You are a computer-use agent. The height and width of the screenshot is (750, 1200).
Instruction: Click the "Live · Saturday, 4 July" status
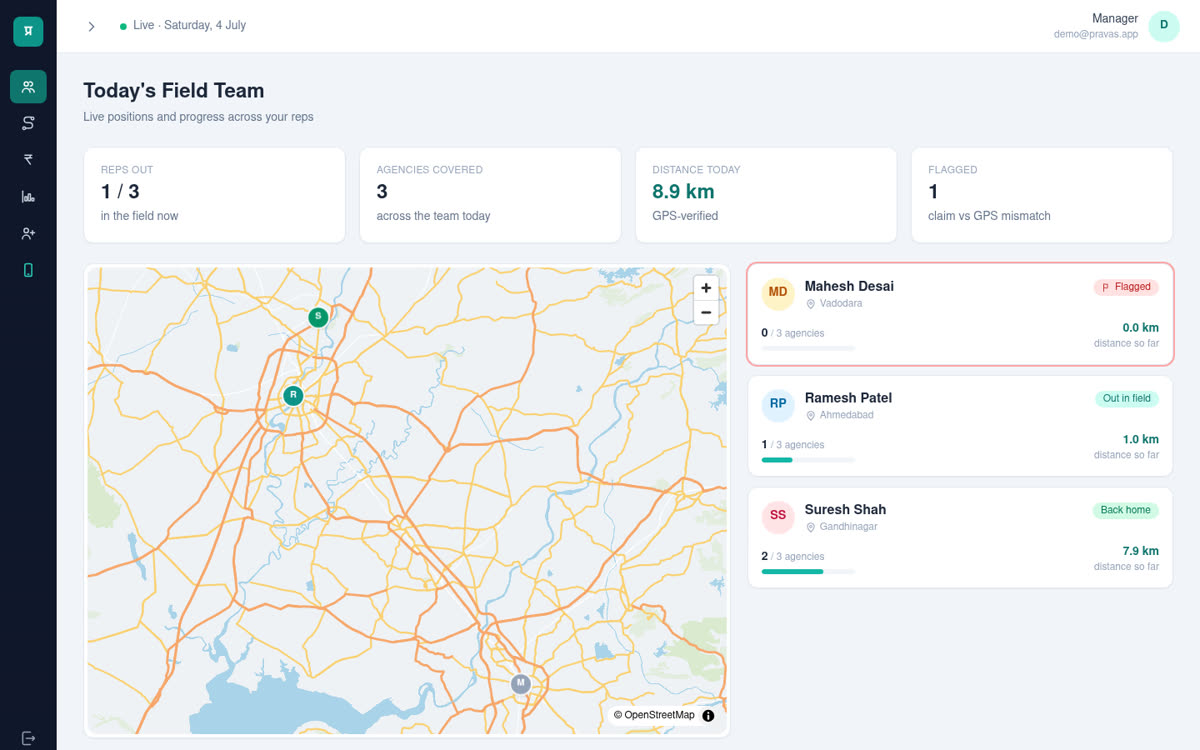(189, 25)
